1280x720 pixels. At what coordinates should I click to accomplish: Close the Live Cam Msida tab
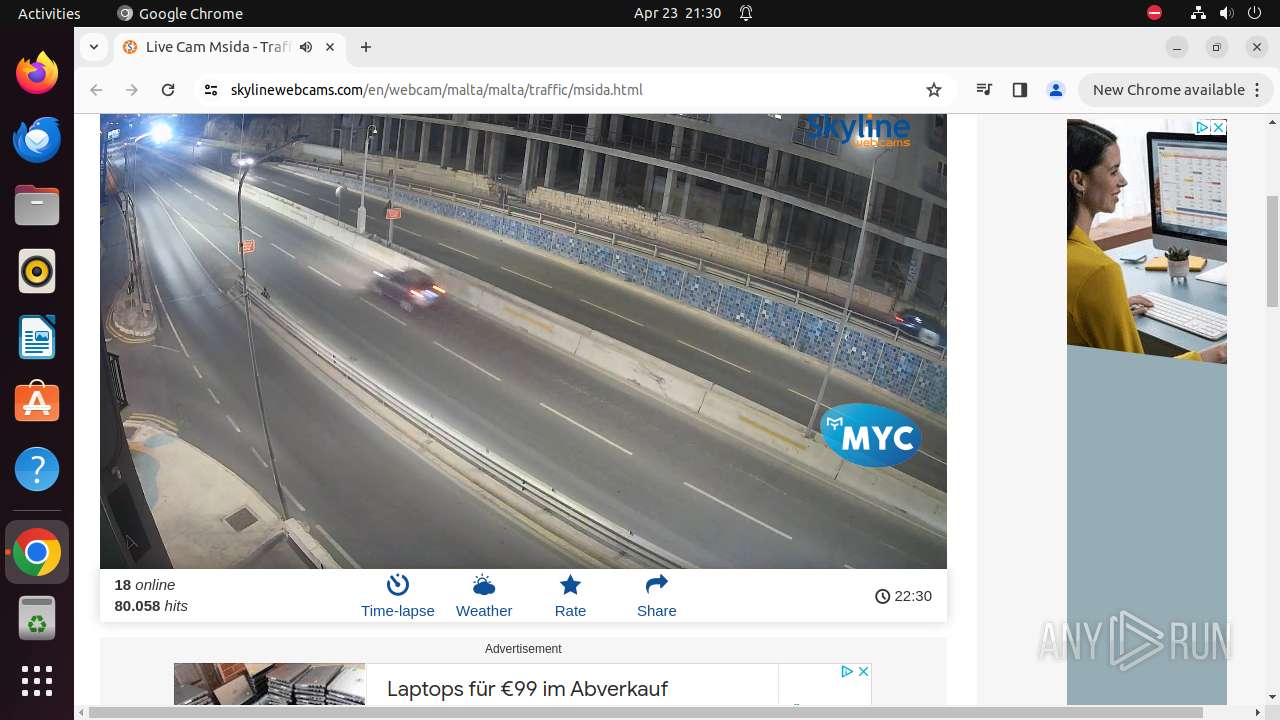(x=330, y=47)
